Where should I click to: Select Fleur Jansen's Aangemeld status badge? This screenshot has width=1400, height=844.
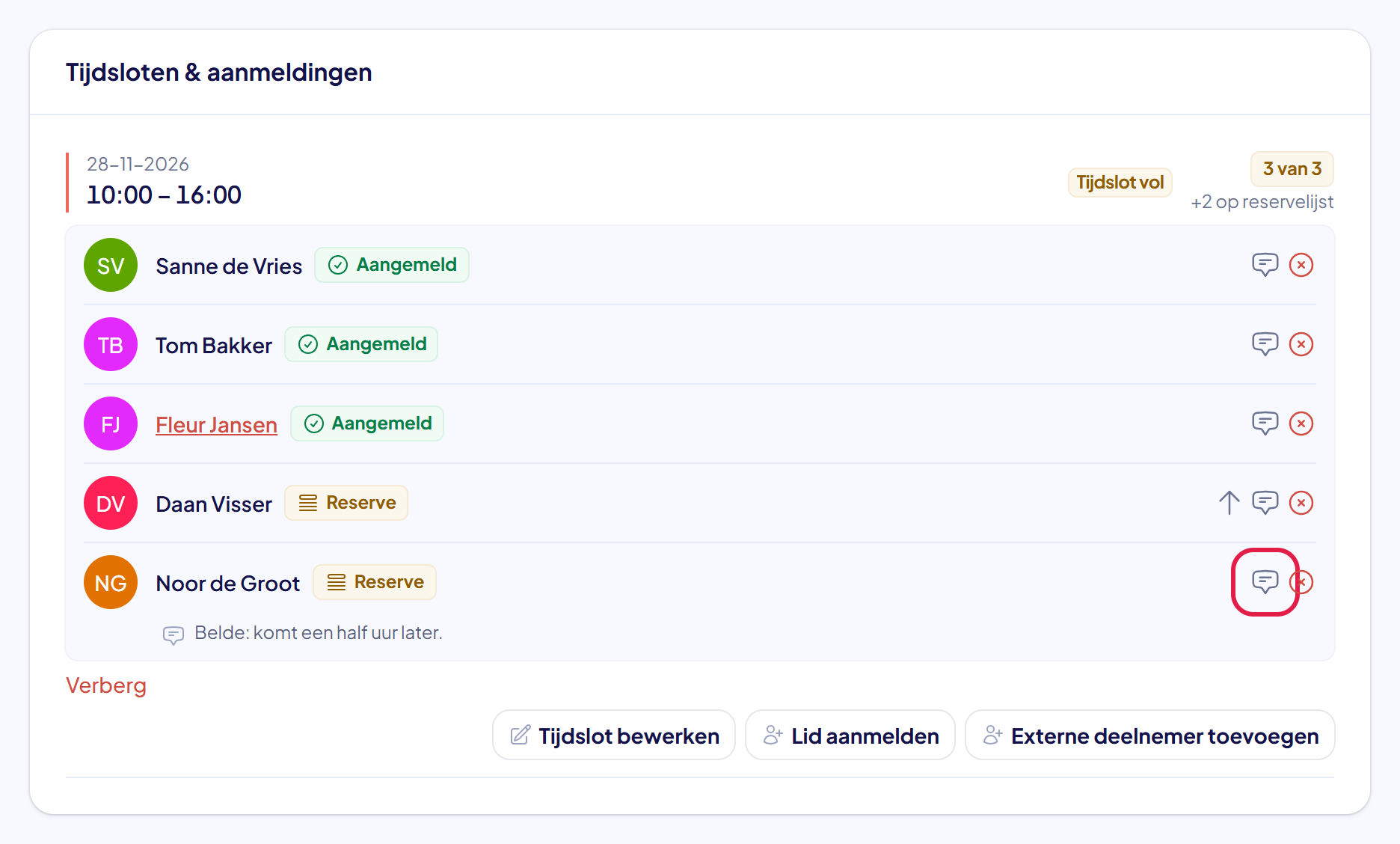(x=367, y=423)
